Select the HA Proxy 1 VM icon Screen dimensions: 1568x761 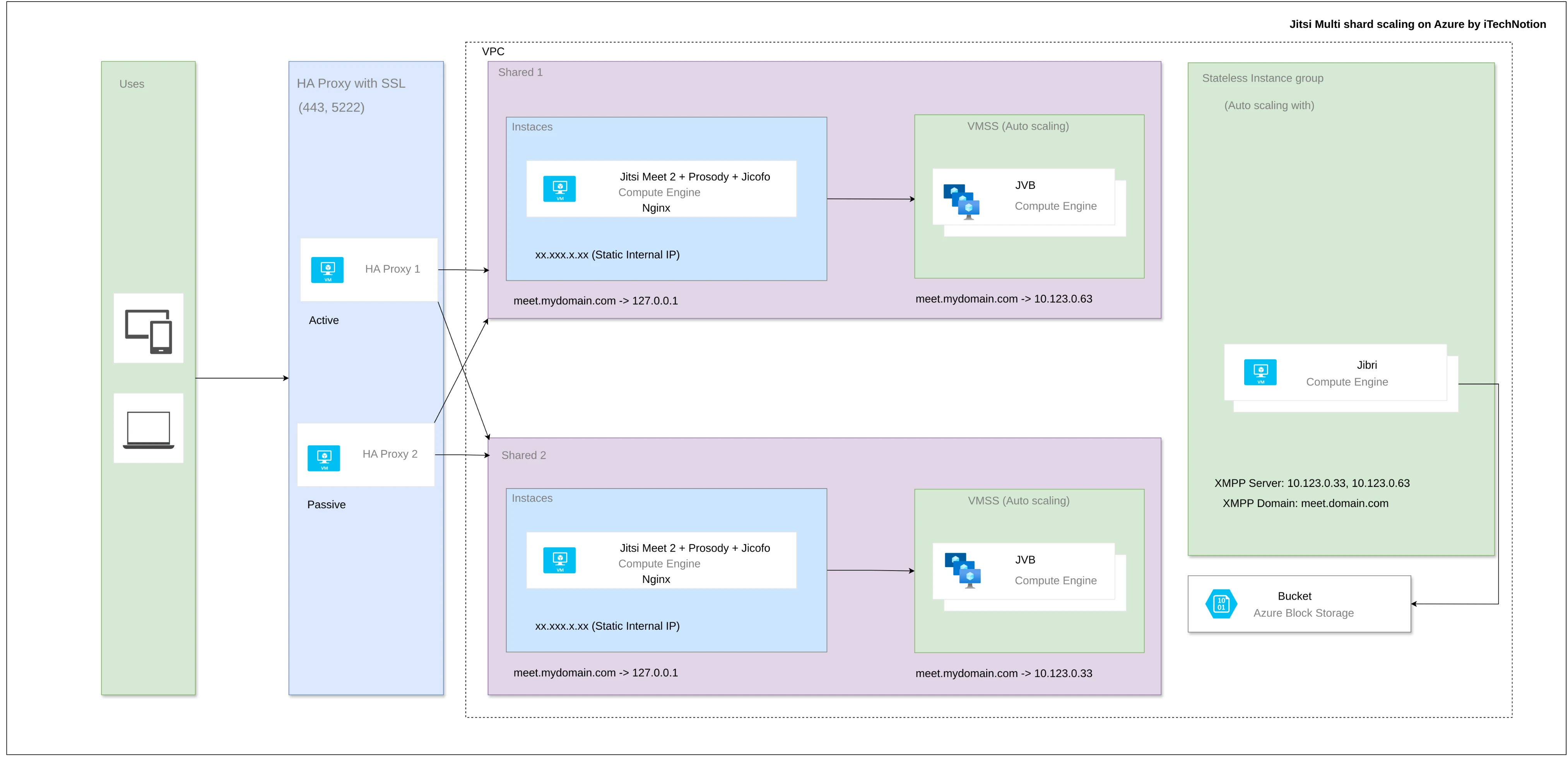tap(327, 270)
